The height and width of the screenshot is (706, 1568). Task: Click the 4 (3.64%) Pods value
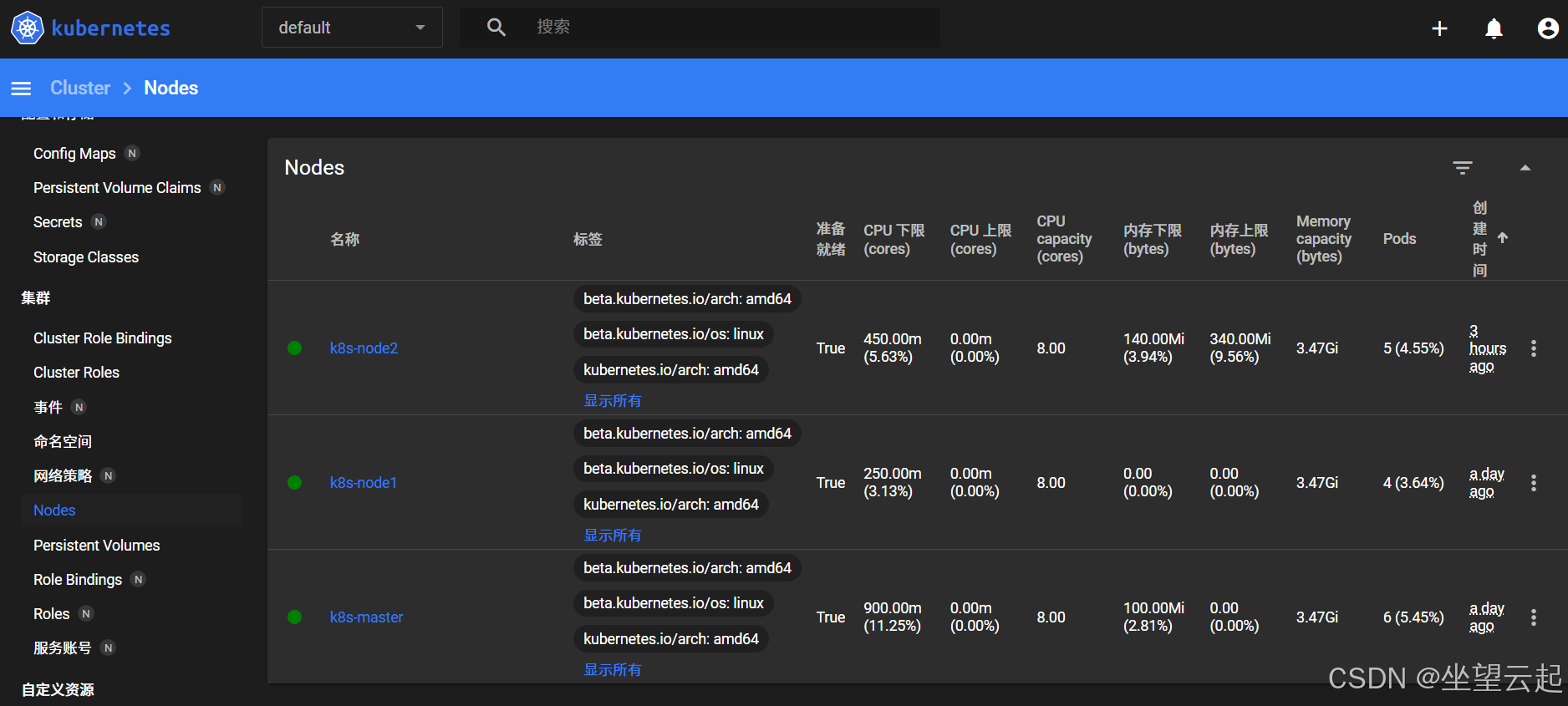tap(1413, 483)
